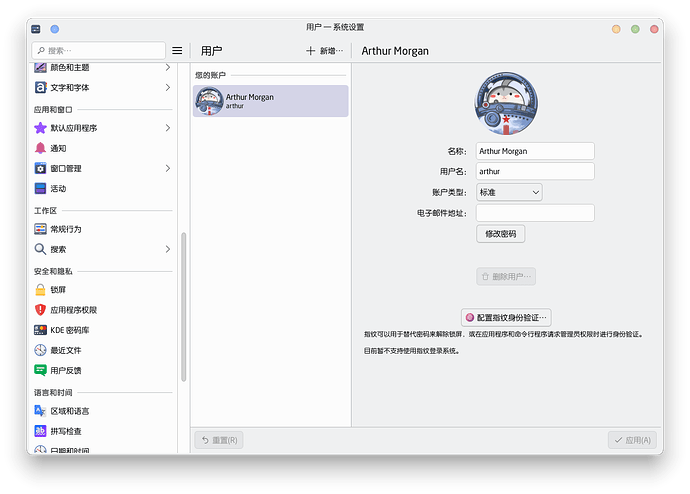Click the 通知 bell icon
Image resolution: width=690 pixels, height=494 pixels.
tap(40, 148)
